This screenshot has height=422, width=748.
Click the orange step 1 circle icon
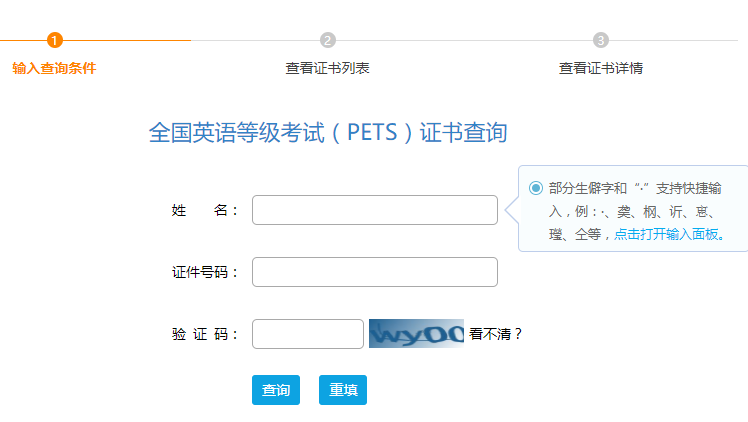click(55, 40)
